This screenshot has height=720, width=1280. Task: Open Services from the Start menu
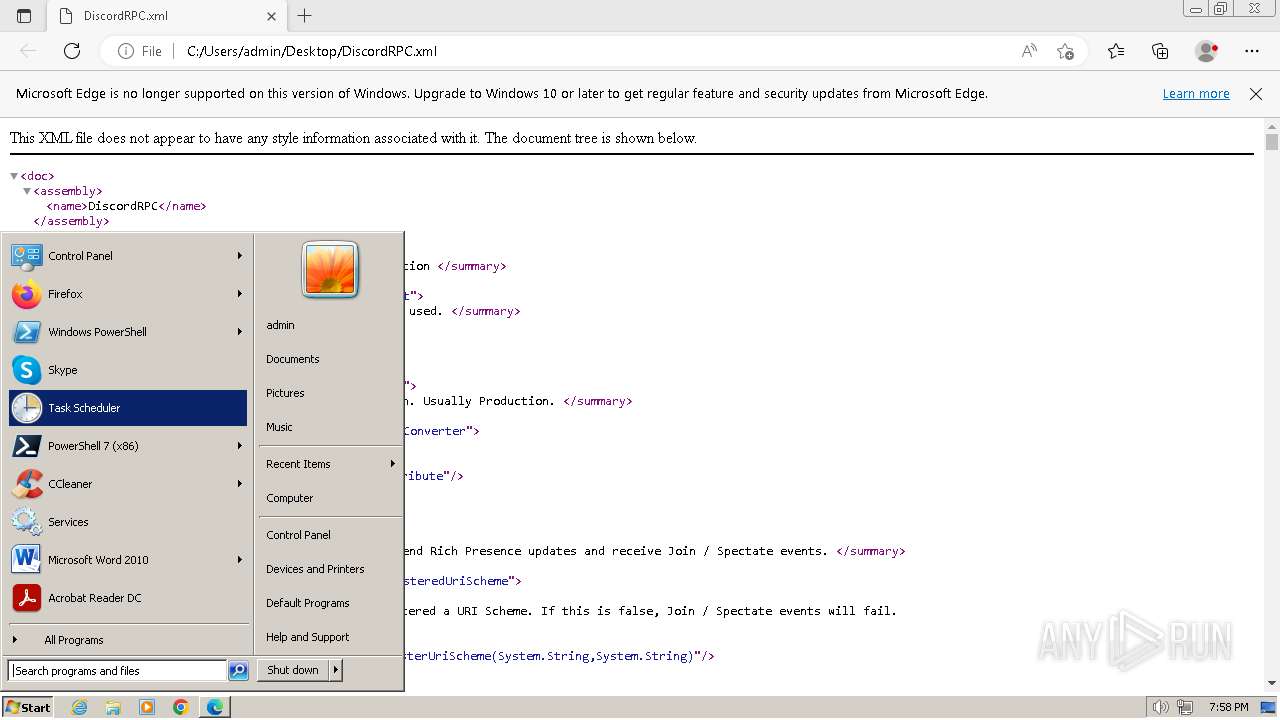click(x=128, y=522)
